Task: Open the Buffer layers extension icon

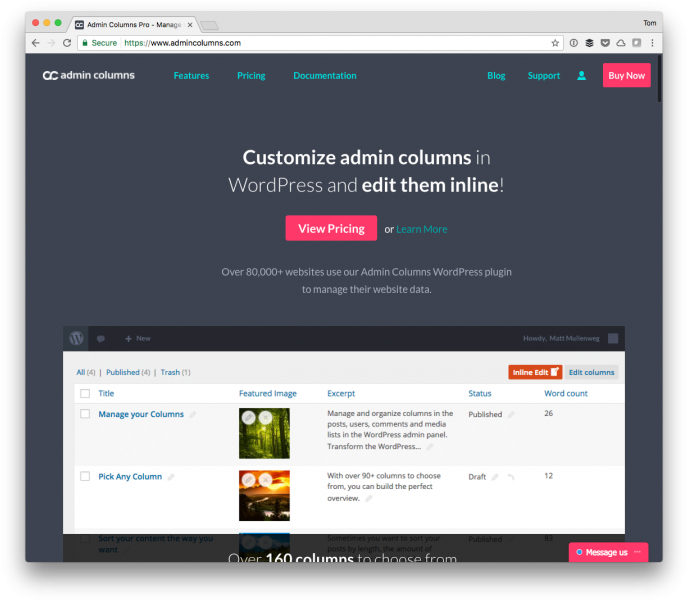Action: (589, 43)
